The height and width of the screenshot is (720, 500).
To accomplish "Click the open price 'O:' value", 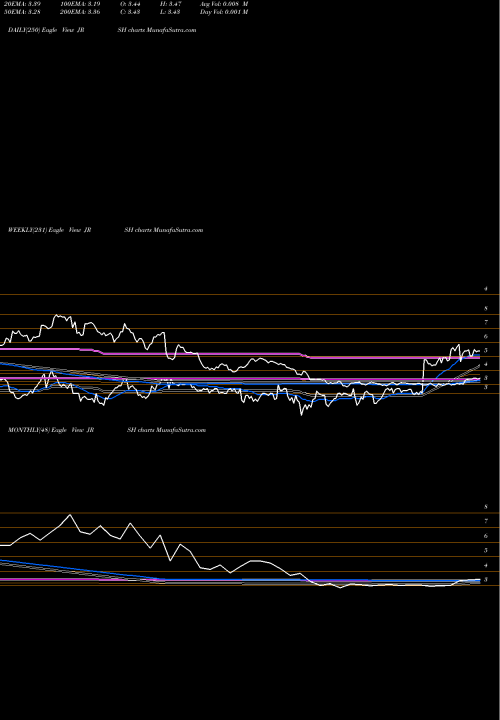I will (130, 4).
